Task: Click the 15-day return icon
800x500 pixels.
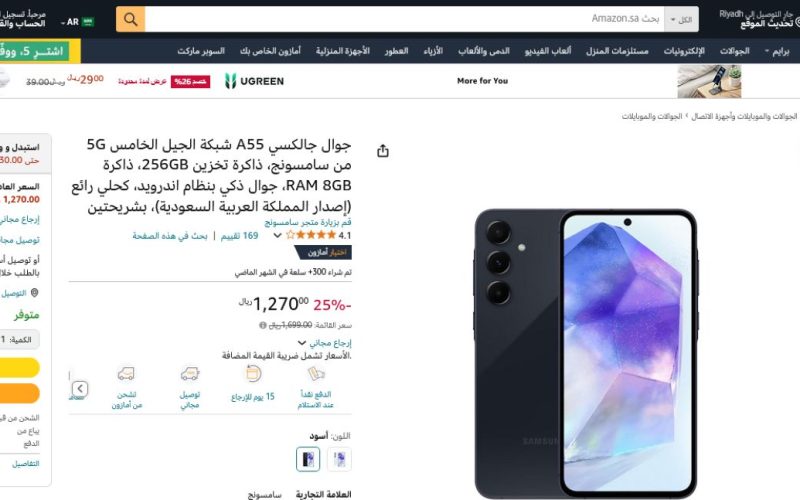Action: click(253, 374)
